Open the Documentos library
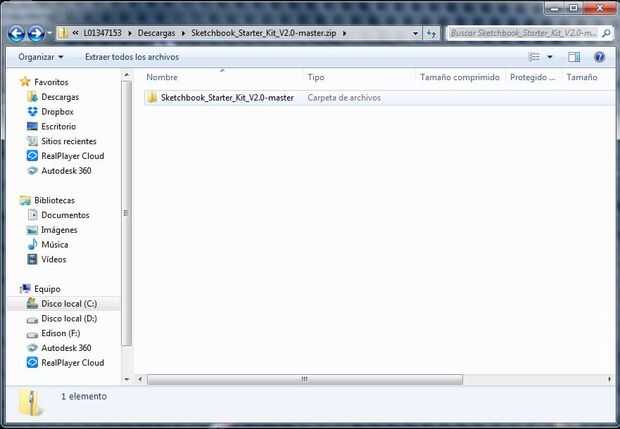The height and width of the screenshot is (429, 620). [x=65, y=215]
